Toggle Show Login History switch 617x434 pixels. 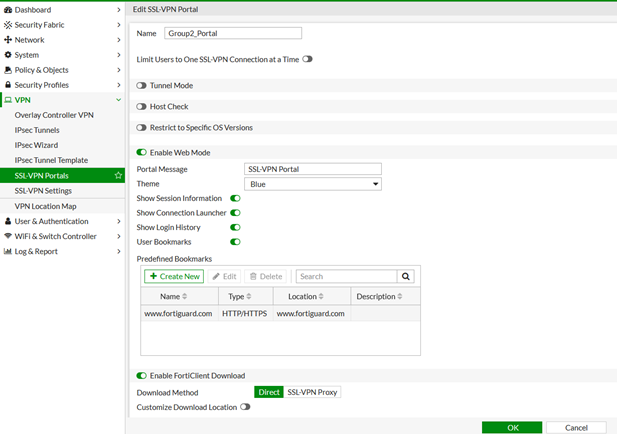[x=235, y=227]
